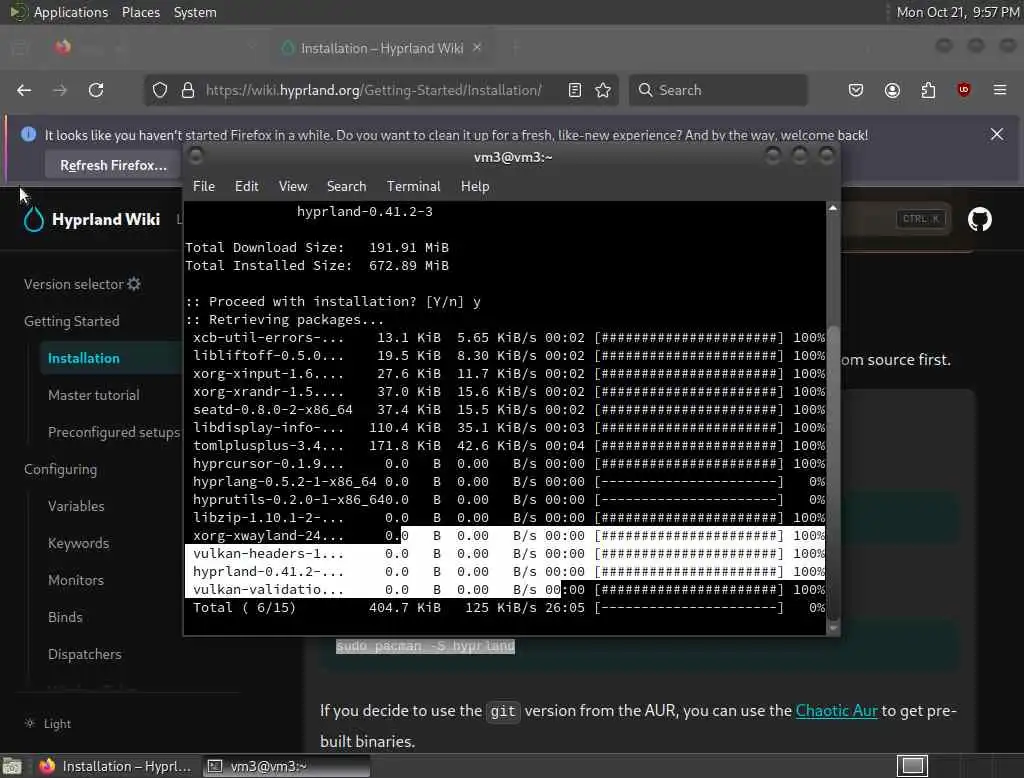Click the Hyprland Wiki logo
1024x778 pixels.
pyautogui.click(x=91, y=219)
